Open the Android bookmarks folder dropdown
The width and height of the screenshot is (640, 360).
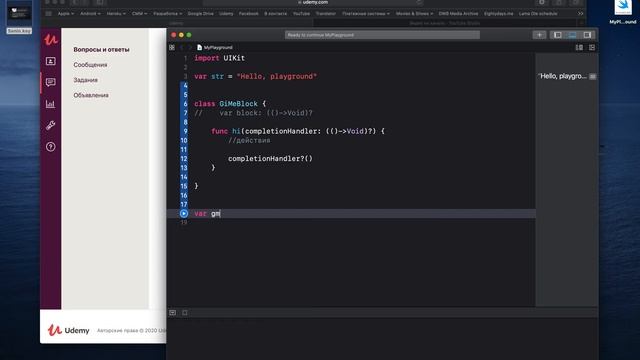pyautogui.click(x=90, y=13)
